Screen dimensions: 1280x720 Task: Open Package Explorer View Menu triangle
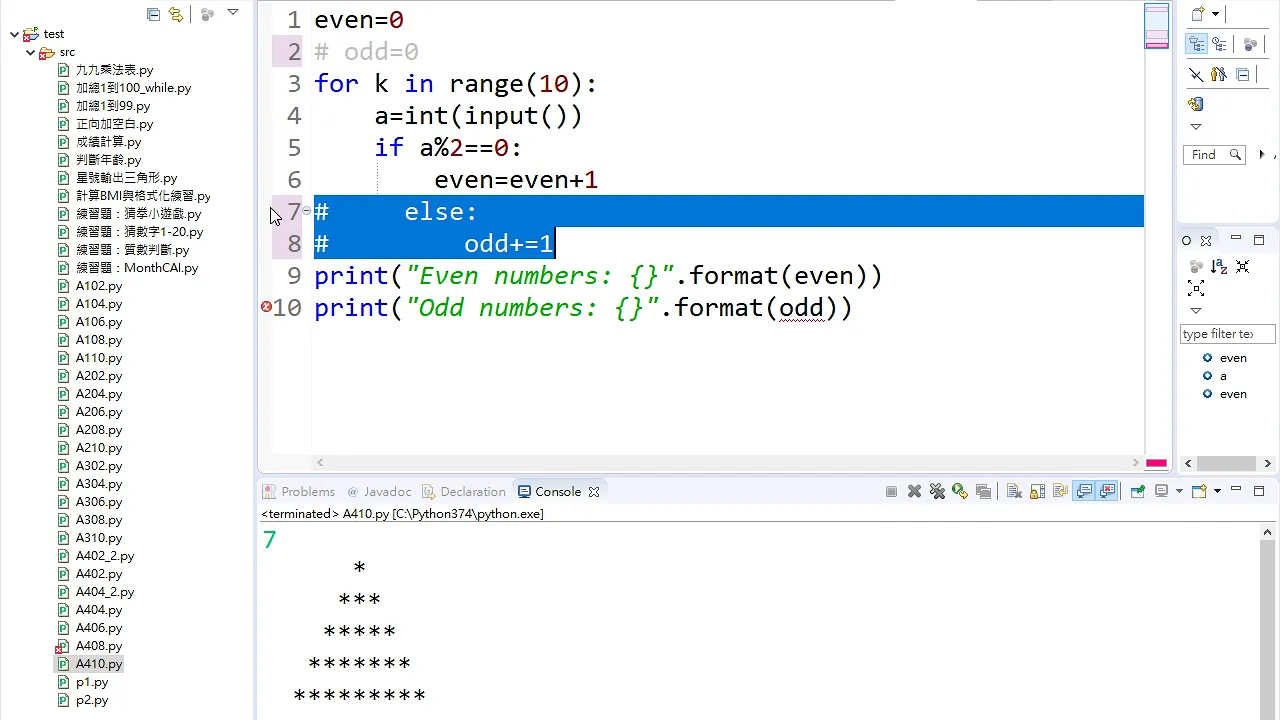click(x=233, y=13)
